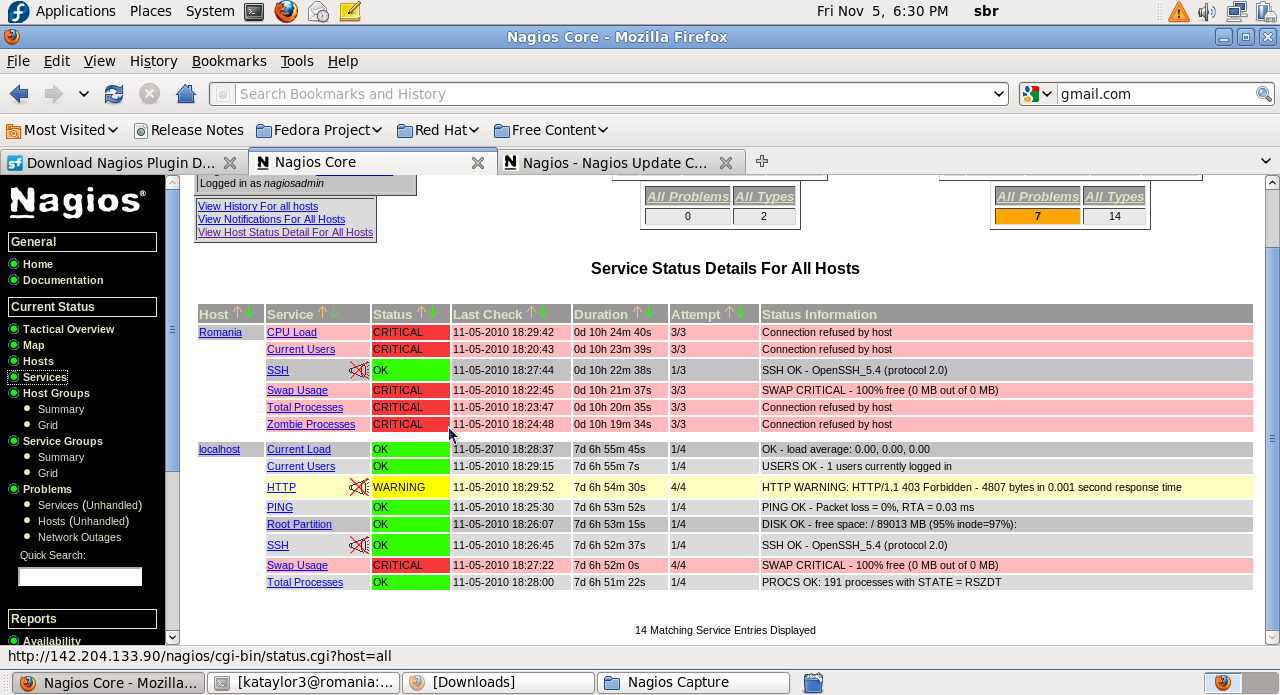Open Release Notes bookmark
The height and width of the screenshot is (695, 1280).
189,130
